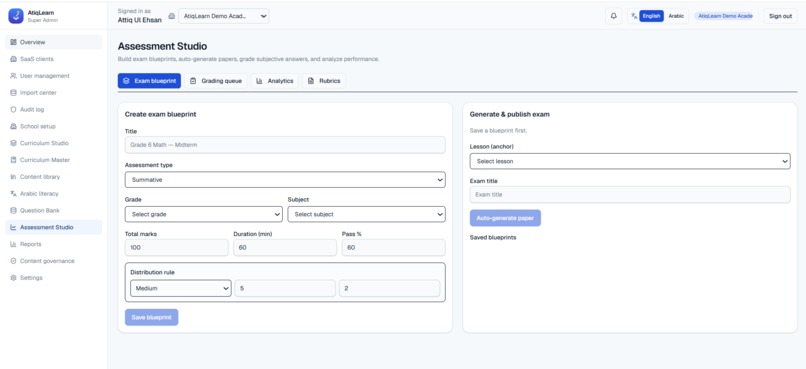Click the Sign out button

[780, 16]
